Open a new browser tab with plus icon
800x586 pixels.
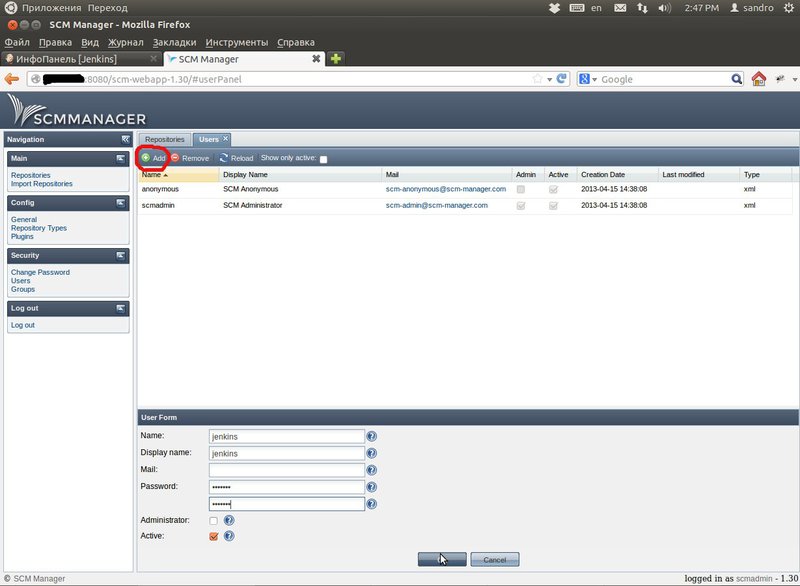pos(336,59)
